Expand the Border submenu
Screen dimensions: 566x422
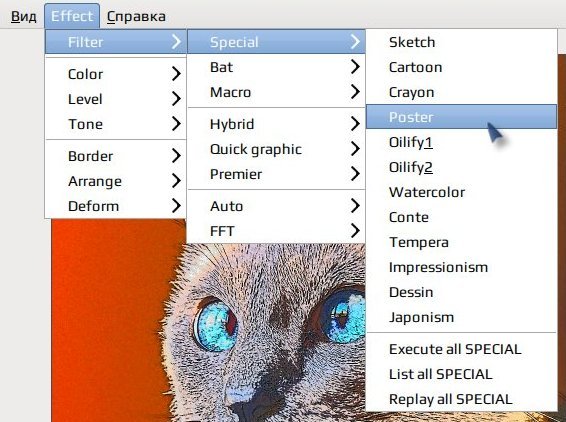116,156
